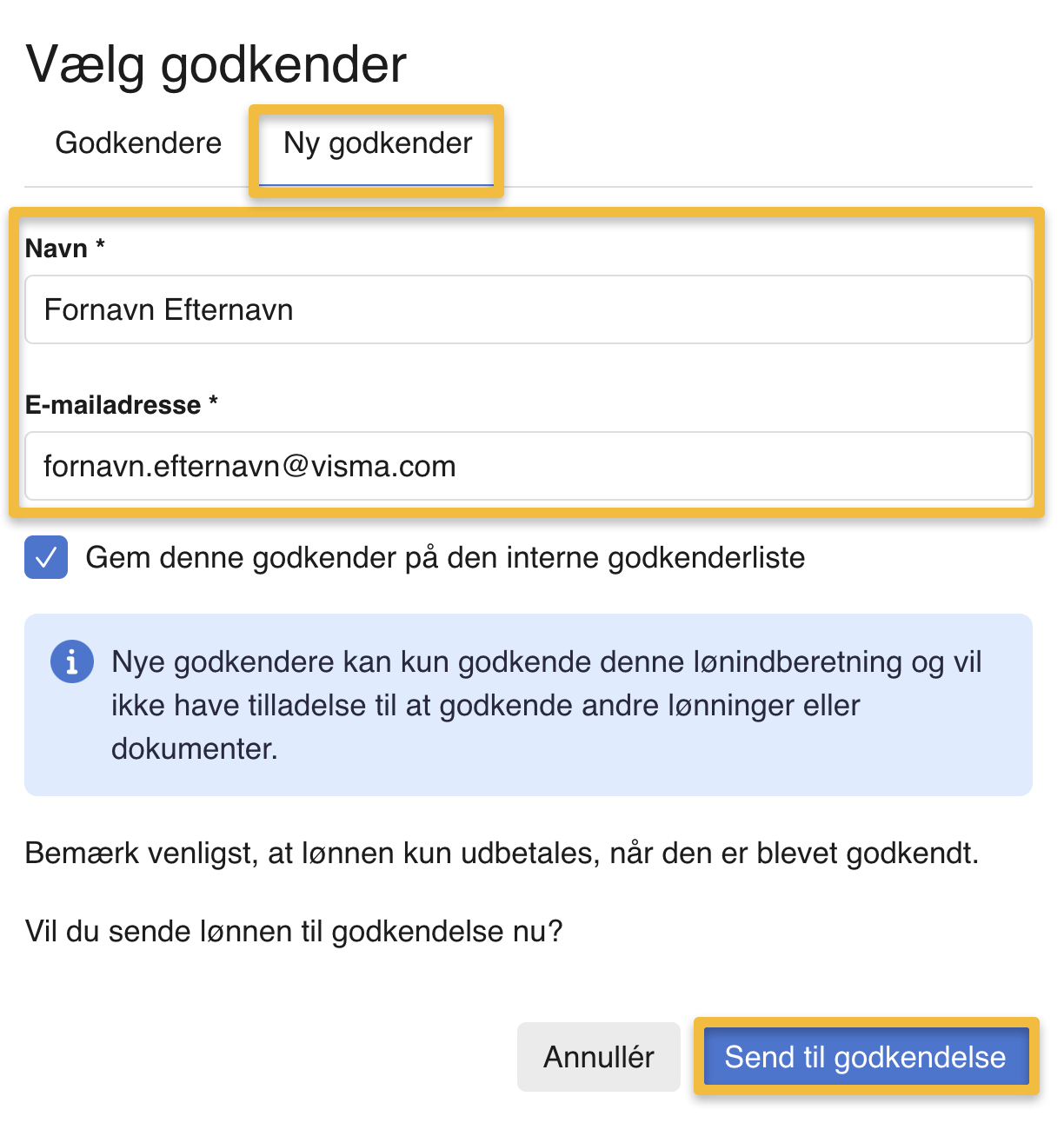Click the blue info circle icon
This screenshot has height=1123, width=1064.
pos(71,662)
